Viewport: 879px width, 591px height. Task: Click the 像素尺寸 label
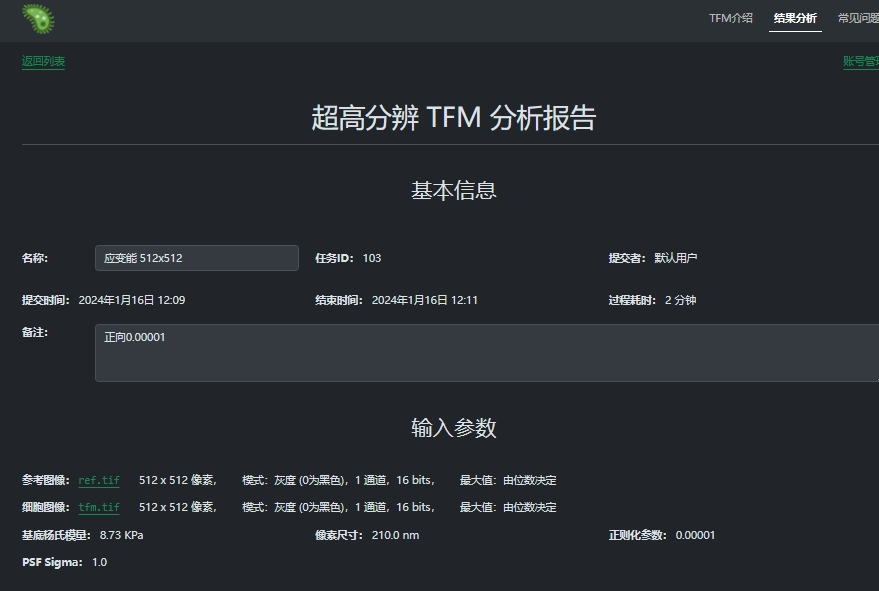[339, 535]
